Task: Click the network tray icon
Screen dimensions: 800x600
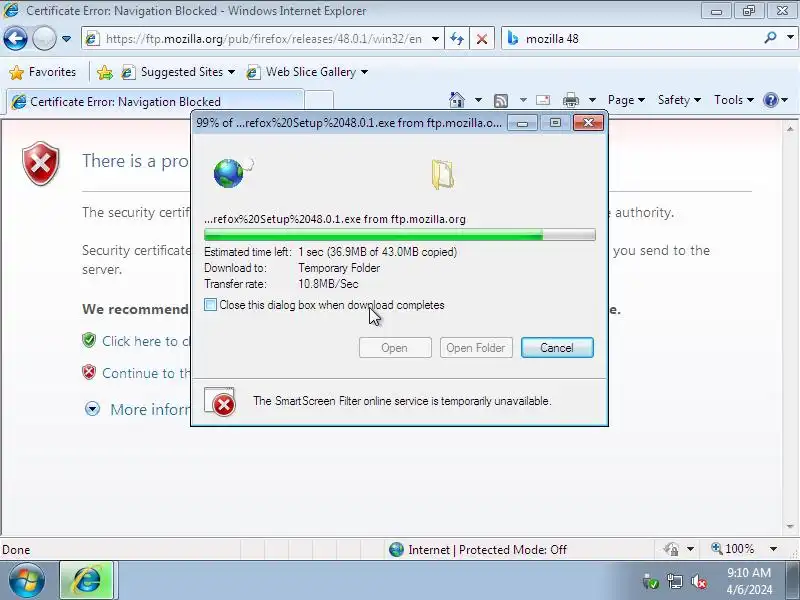Action: 675,581
